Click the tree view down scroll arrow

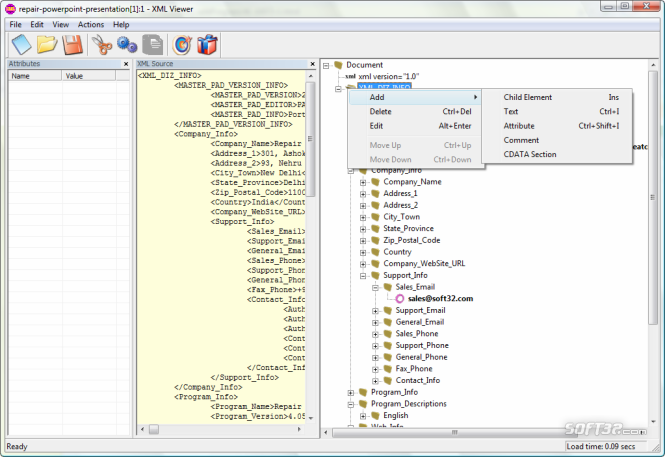pyautogui.click(x=653, y=421)
